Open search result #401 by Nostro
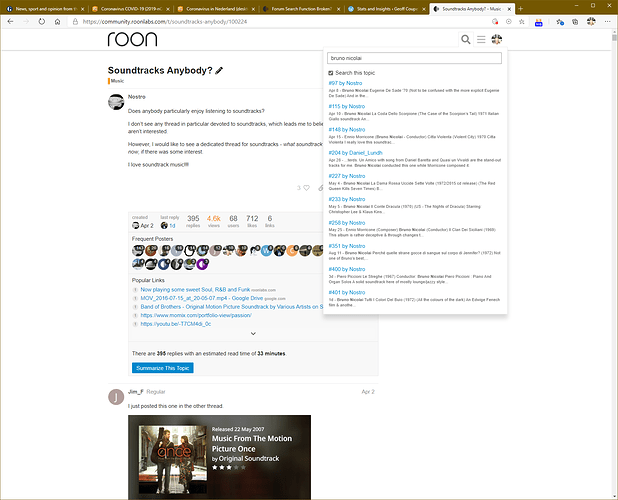The width and height of the screenshot is (618, 500). pyautogui.click(x=347, y=293)
